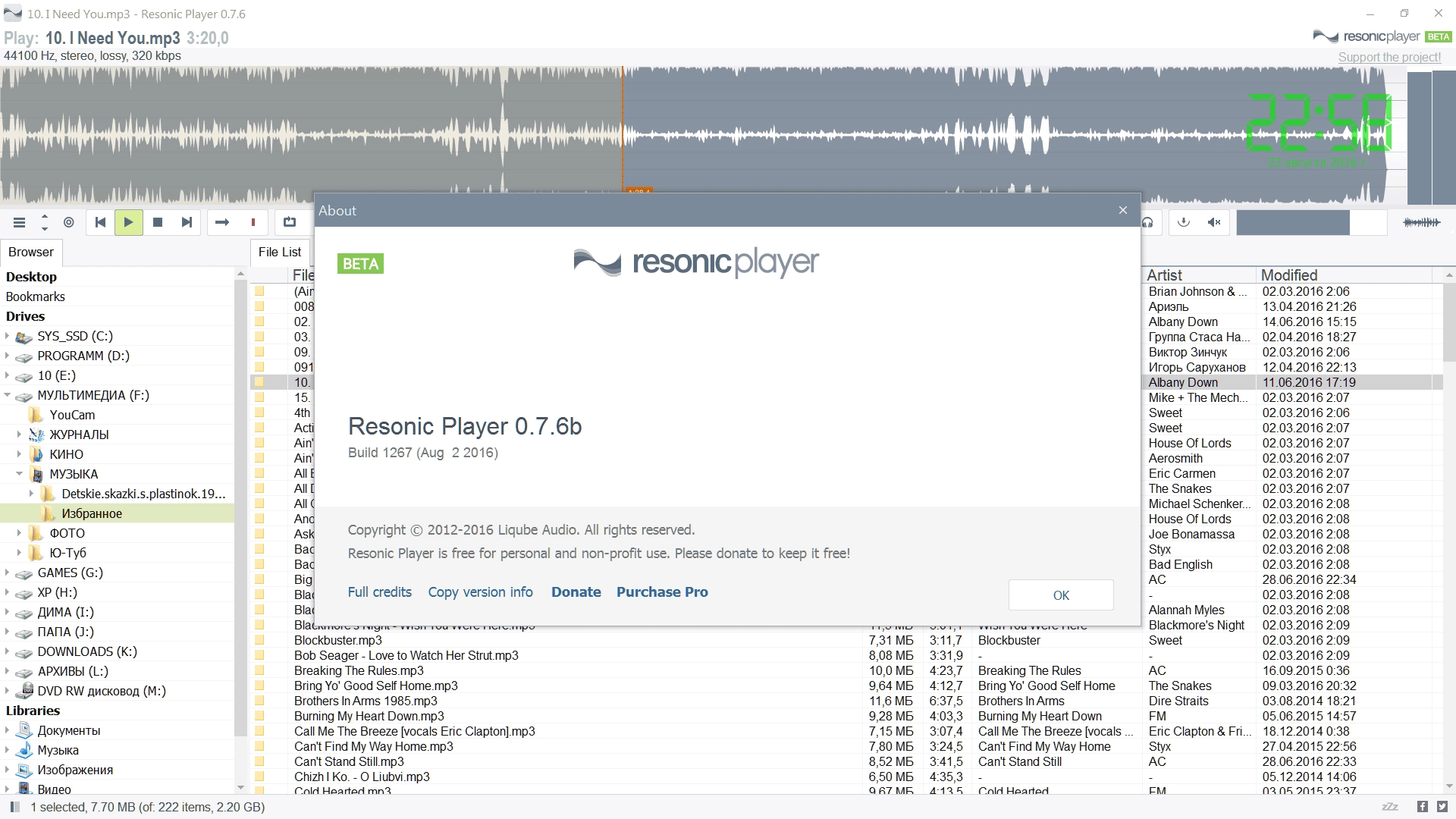Screen dimensions: 1456x819
Task: Select Can't Stand Still.mp3 file
Action: pyautogui.click(x=349, y=761)
